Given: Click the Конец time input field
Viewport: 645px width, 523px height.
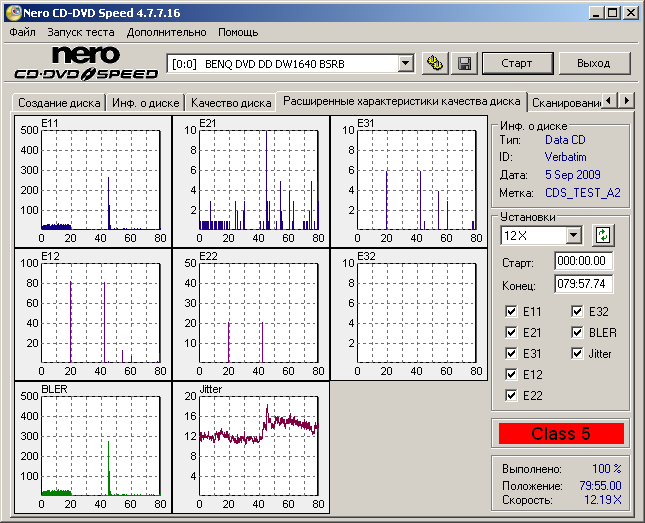Looking at the screenshot, I should coord(583,284).
